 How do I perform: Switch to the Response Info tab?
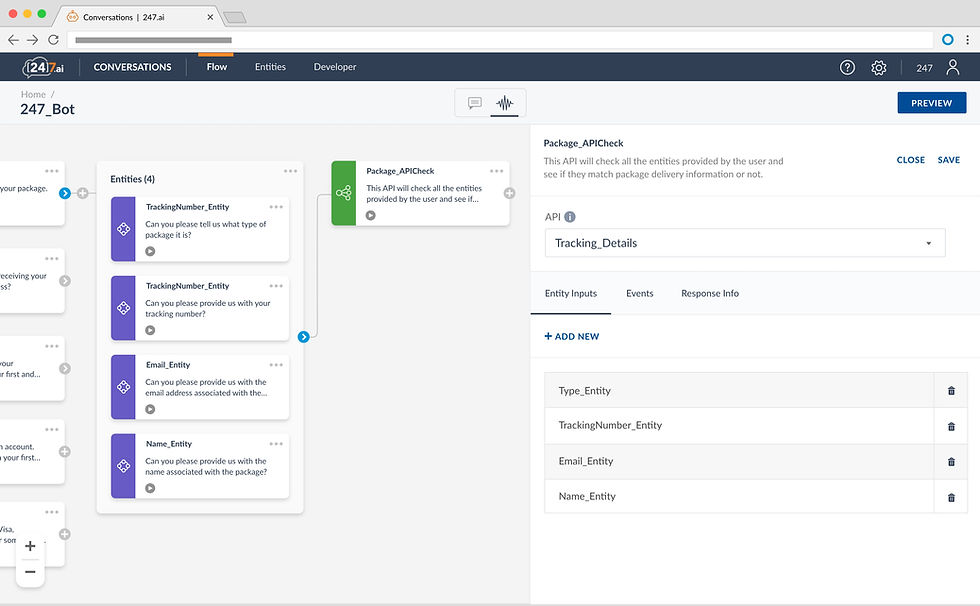pyautogui.click(x=710, y=293)
